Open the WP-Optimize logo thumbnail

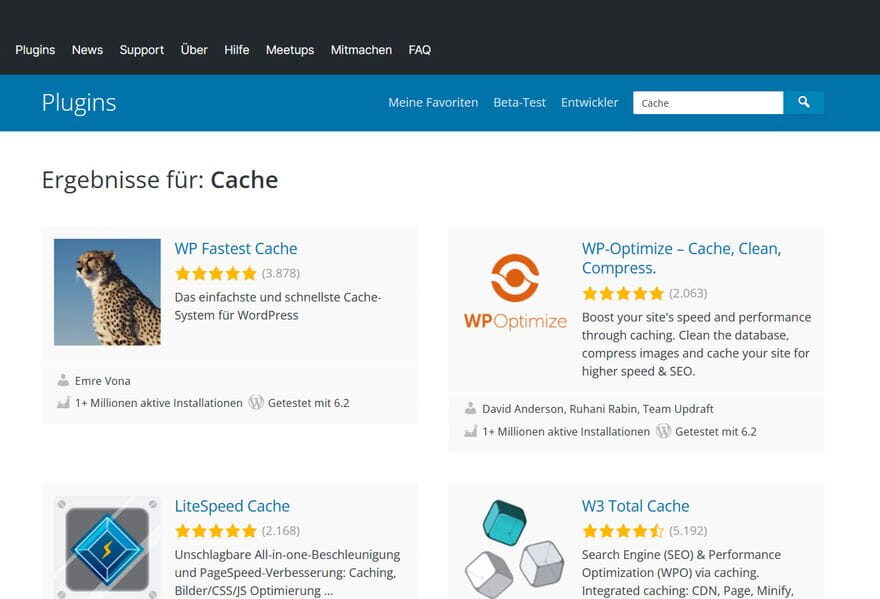click(515, 292)
